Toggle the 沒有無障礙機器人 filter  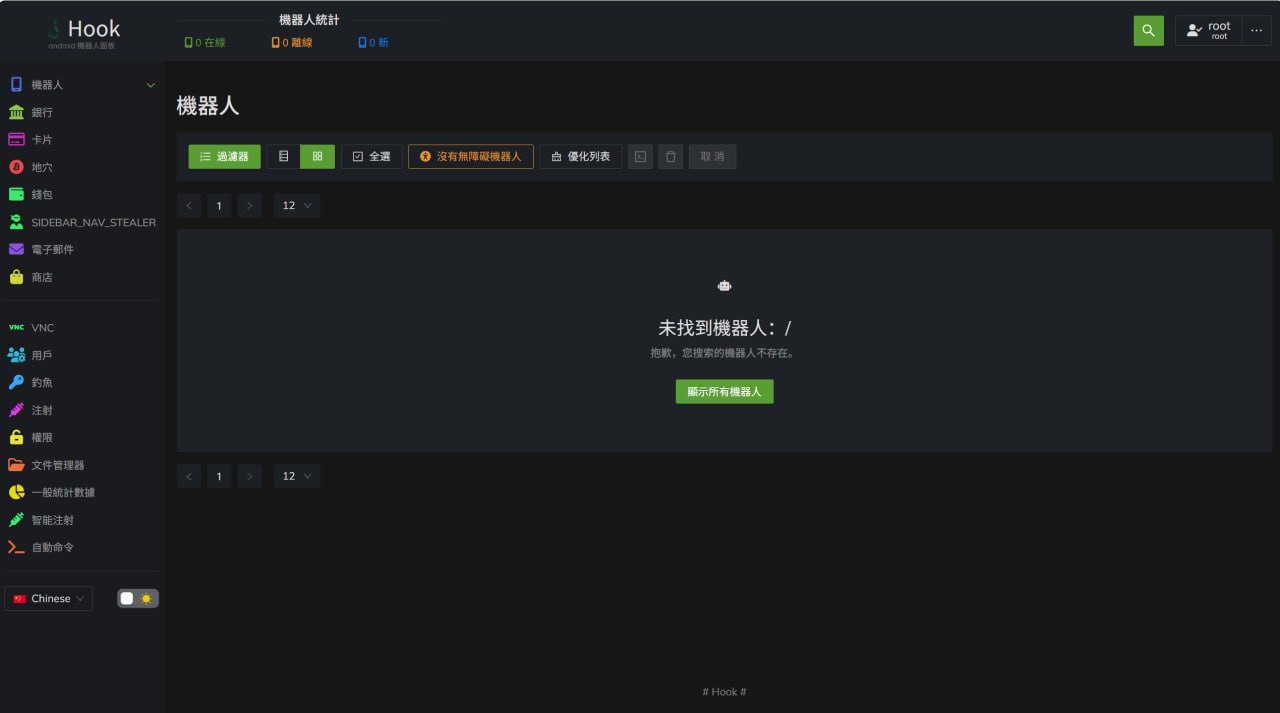point(471,157)
